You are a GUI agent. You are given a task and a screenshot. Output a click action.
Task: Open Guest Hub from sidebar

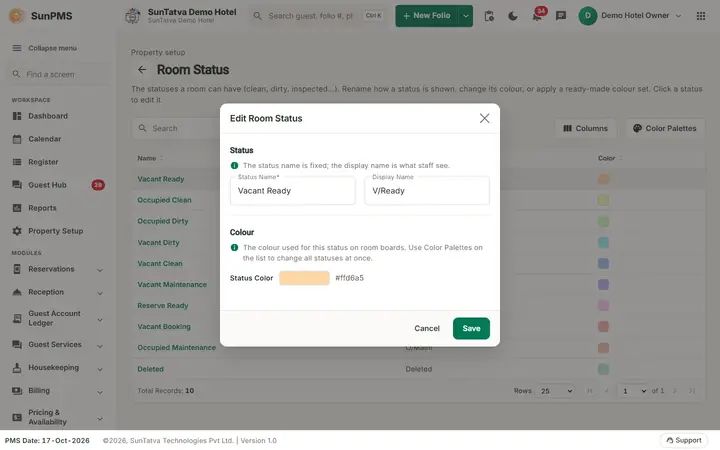coord(47,185)
